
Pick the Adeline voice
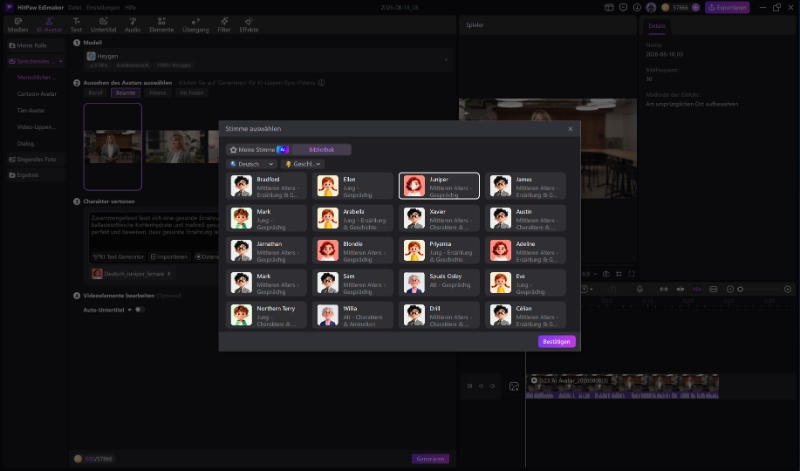pyautogui.click(x=526, y=251)
